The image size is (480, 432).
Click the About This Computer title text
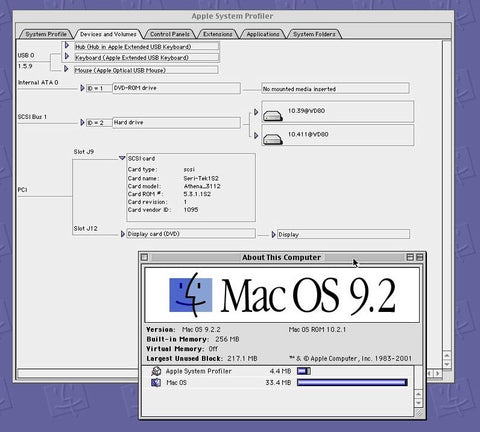pos(281,257)
